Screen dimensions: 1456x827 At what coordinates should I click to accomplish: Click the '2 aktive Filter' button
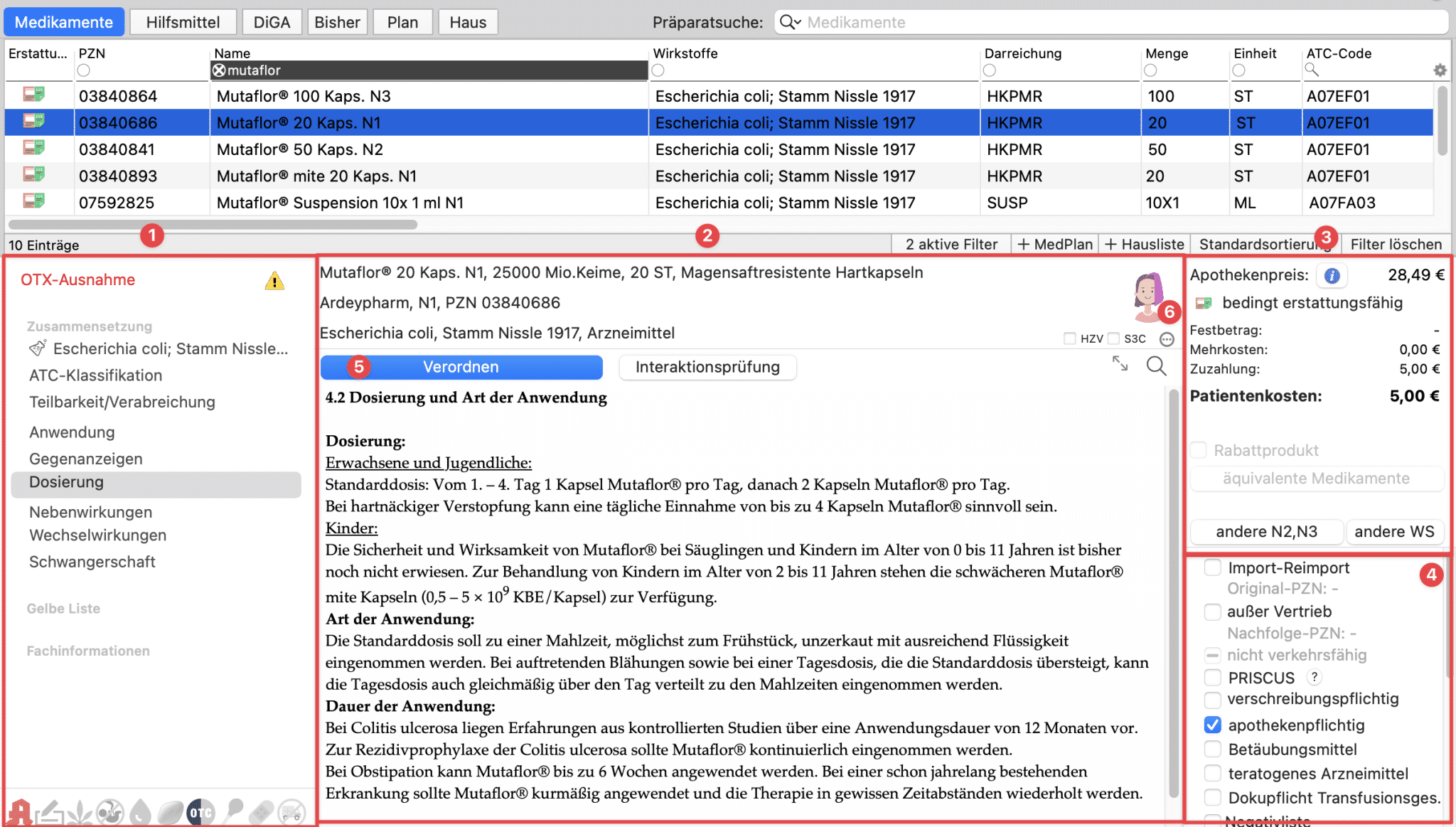pyautogui.click(x=951, y=244)
